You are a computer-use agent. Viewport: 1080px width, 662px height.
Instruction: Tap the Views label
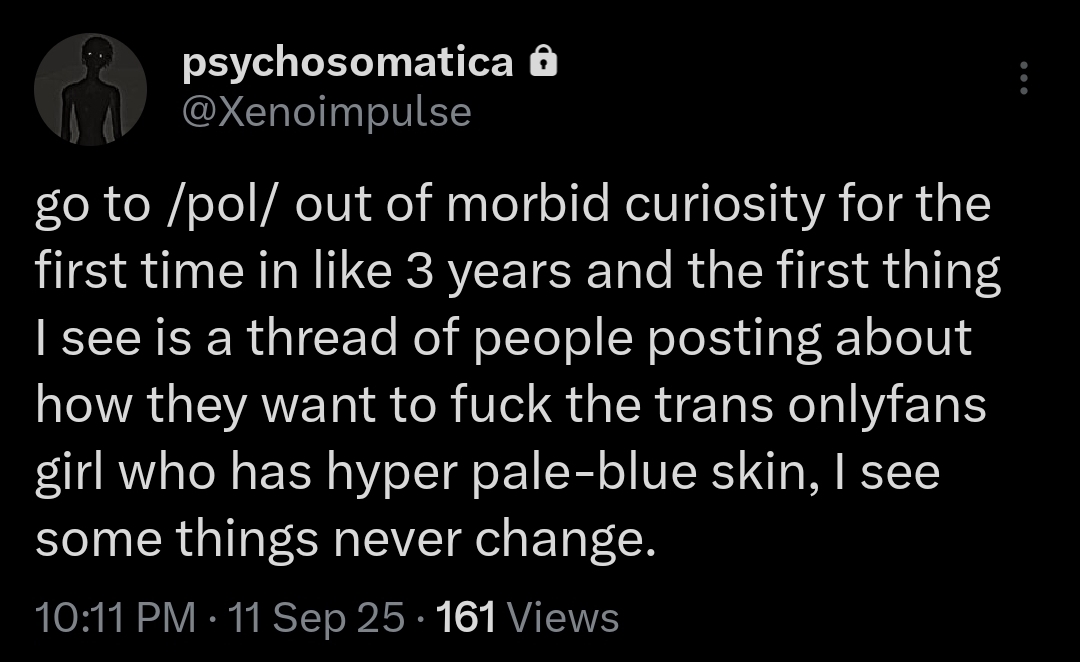(x=563, y=617)
